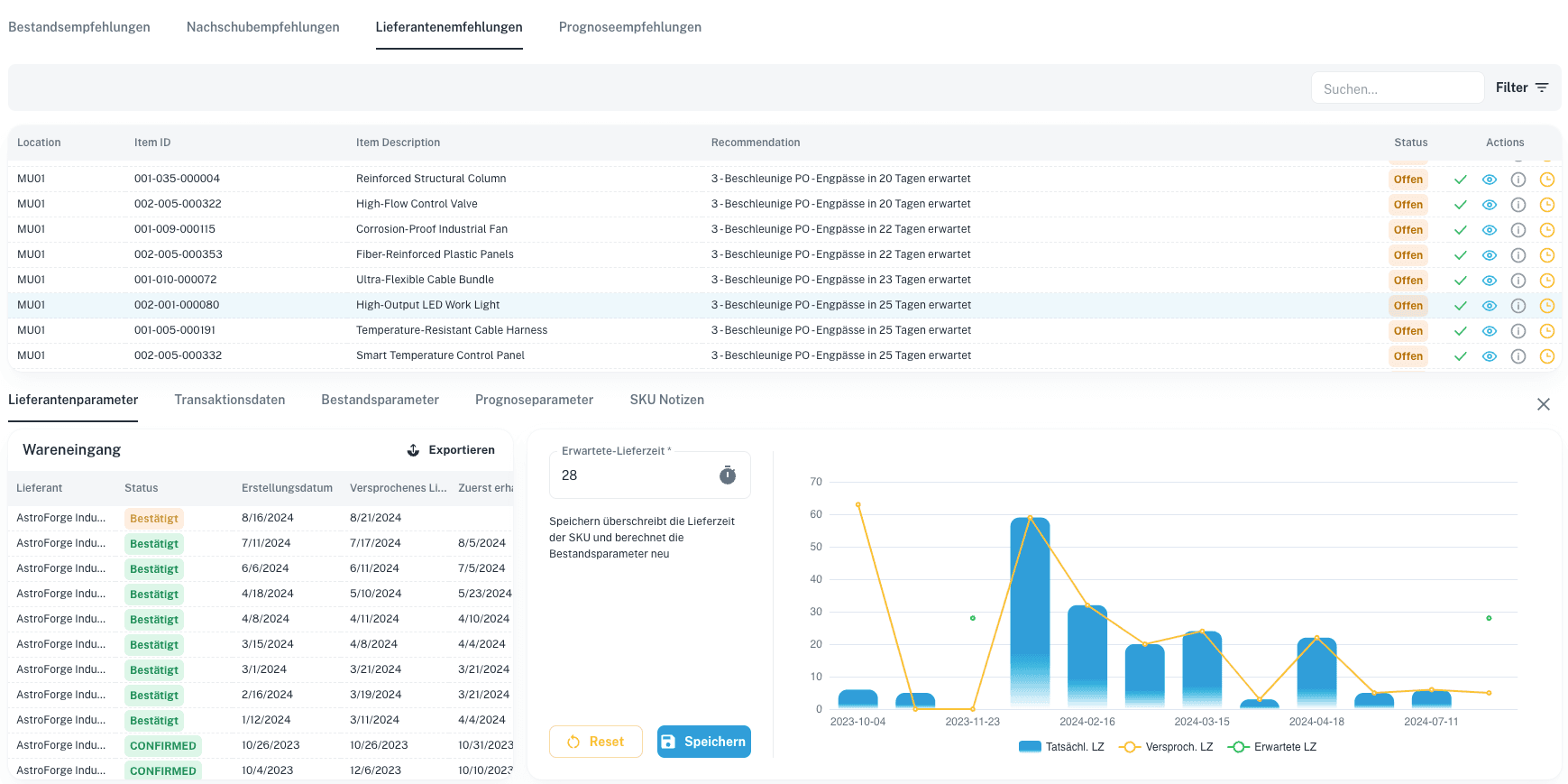Snooze clock icon for Smart Temperature Control Panel
The width and height of the screenshot is (1568, 784).
[x=1546, y=356]
